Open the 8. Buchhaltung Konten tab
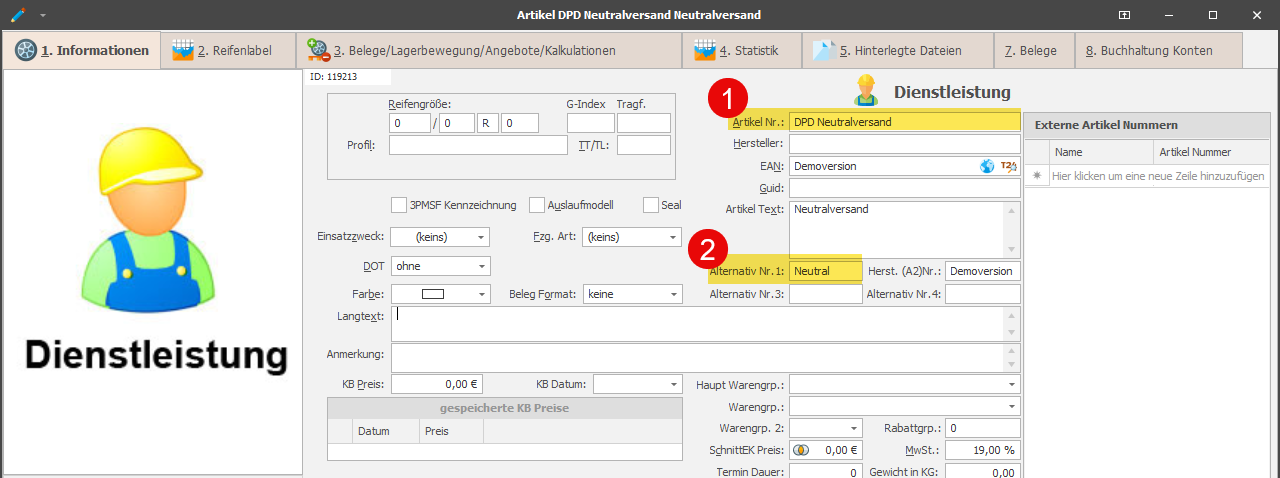This screenshot has width=1280, height=478. (1158, 50)
